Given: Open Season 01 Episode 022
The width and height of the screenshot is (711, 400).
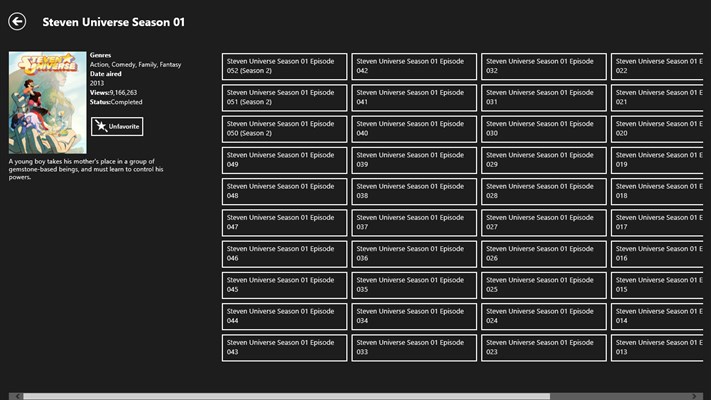Looking at the screenshot, I should [x=657, y=67].
